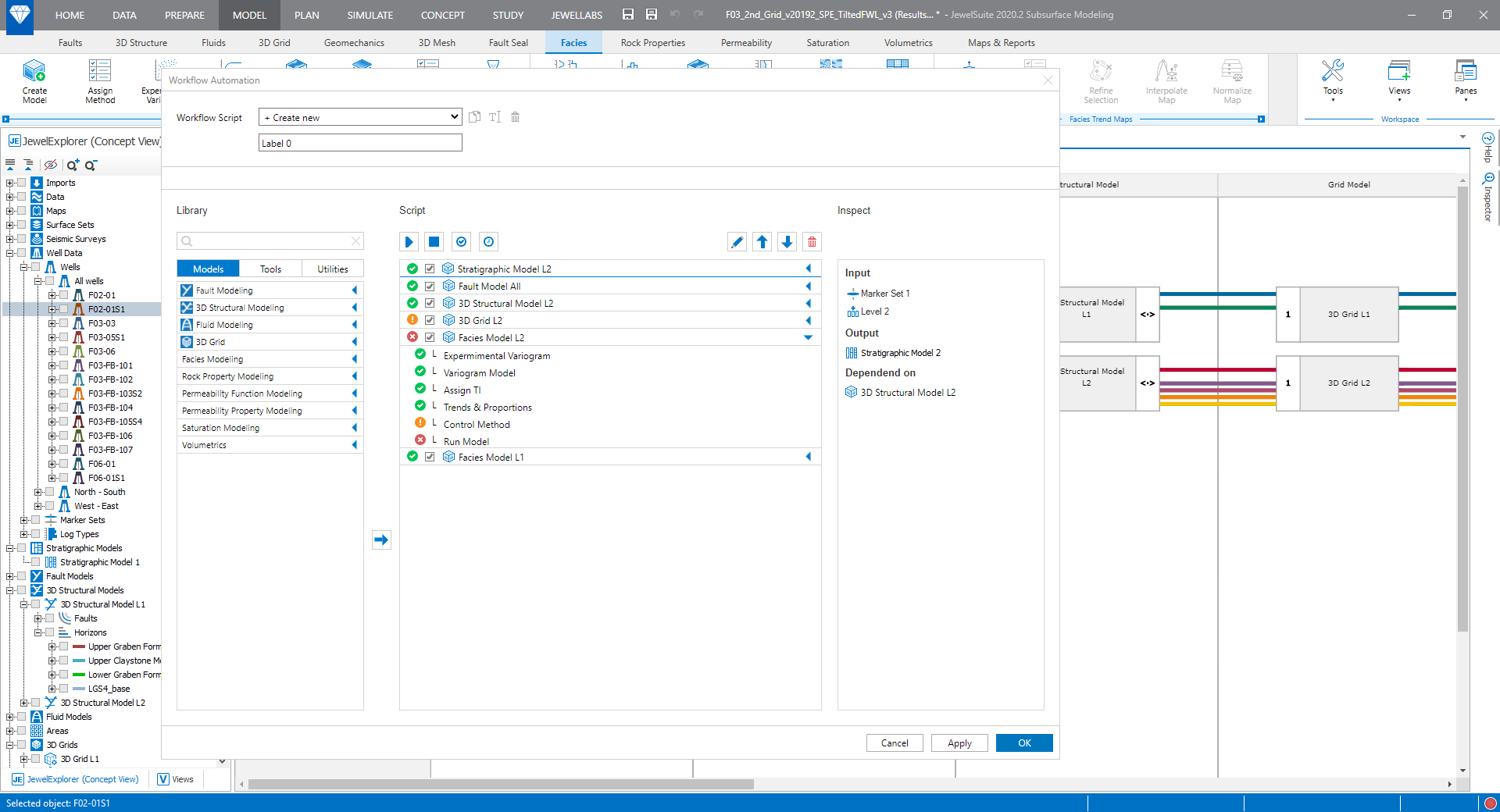Expand the 3D Structural Model L2 tree node
Image resolution: width=1500 pixels, height=812 pixels.
coord(24,703)
